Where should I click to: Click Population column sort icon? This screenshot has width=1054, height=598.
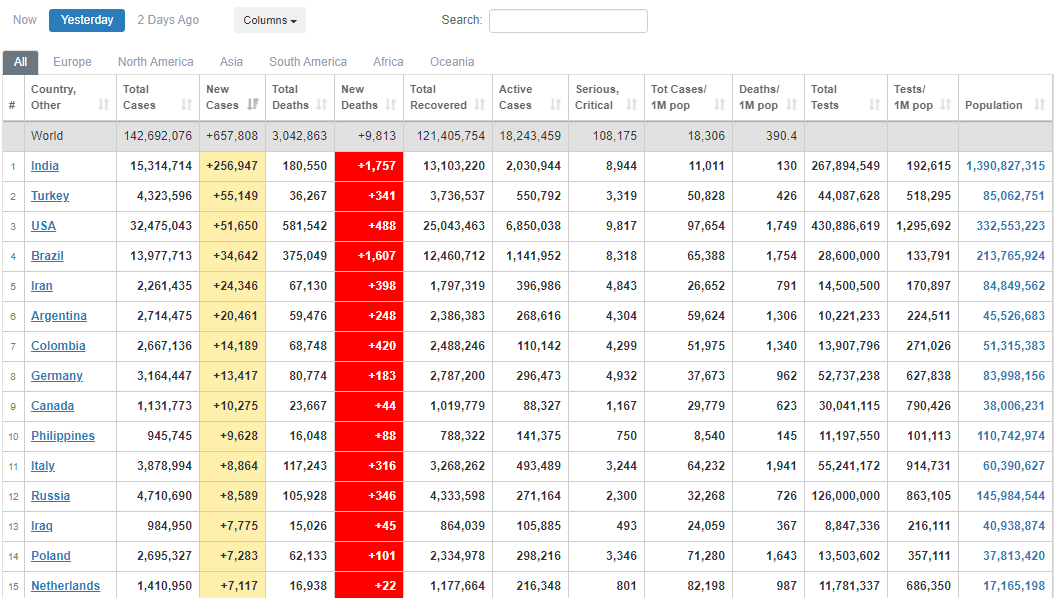click(1040, 105)
